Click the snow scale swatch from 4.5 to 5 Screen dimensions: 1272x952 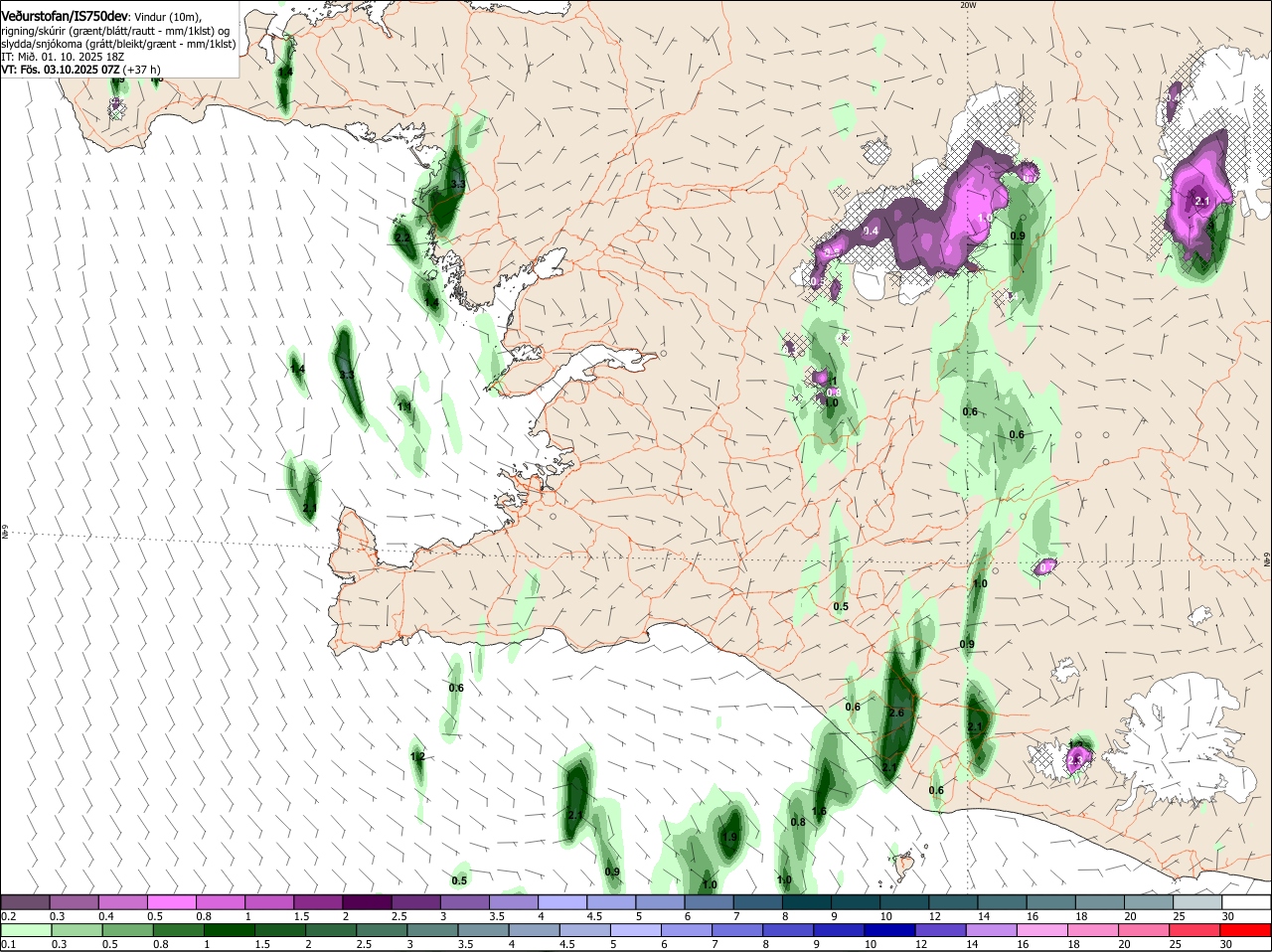tap(611, 902)
